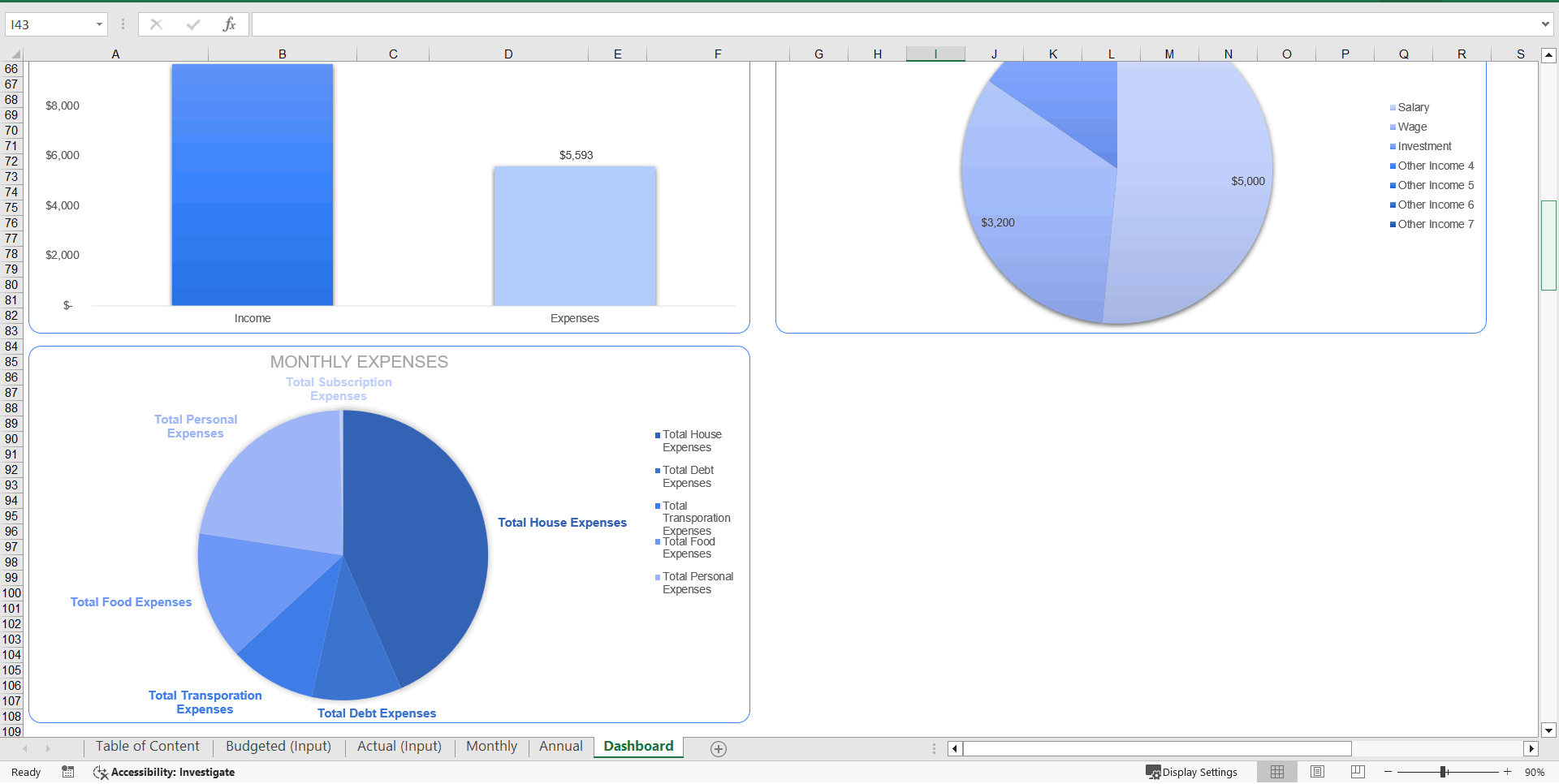
Task: Switch to Page Layout view icon
Action: click(1318, 772)
